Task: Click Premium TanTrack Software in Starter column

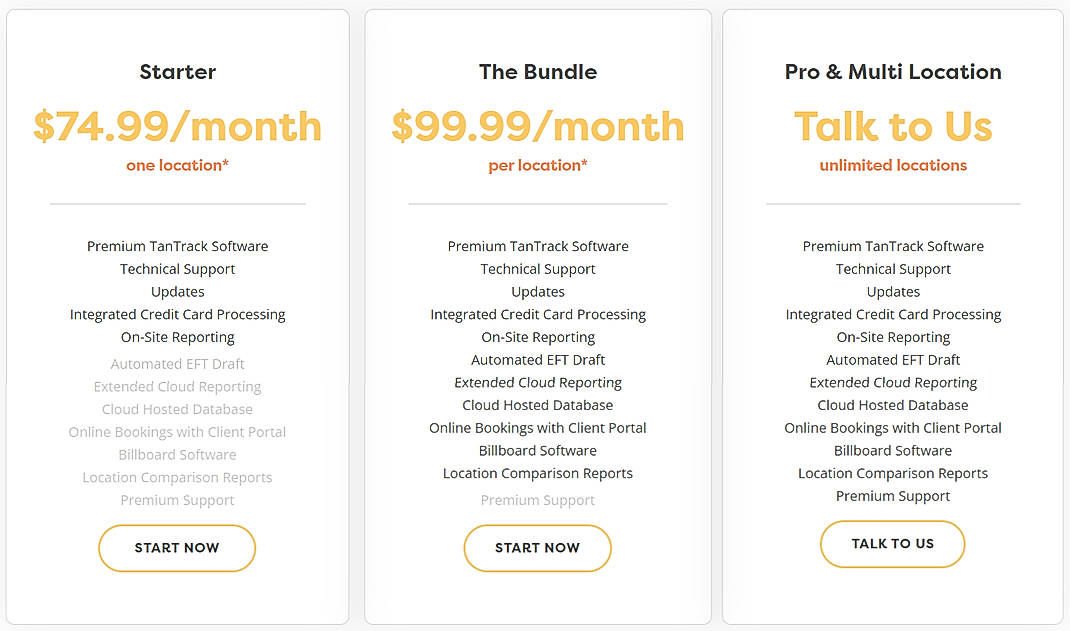Action: click(177, 246)
